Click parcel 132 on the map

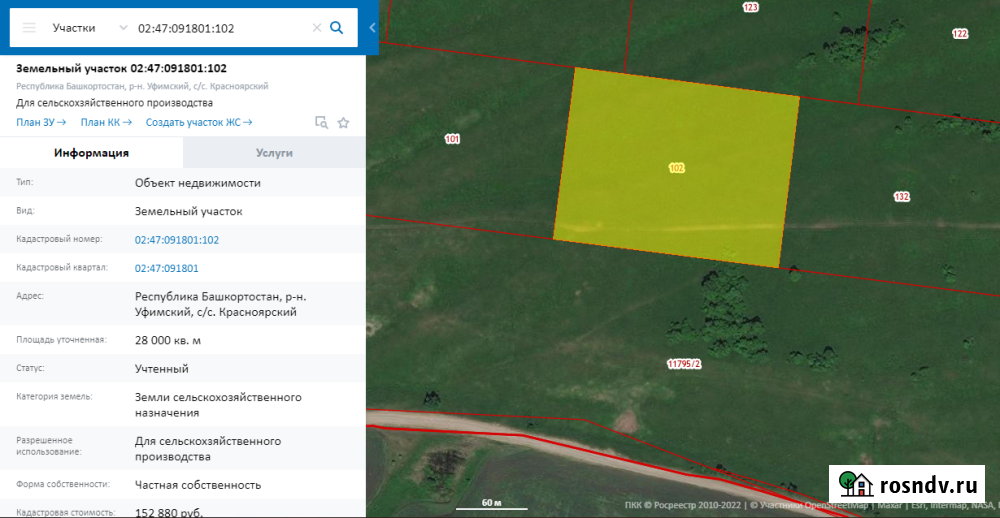pos(901,197)
